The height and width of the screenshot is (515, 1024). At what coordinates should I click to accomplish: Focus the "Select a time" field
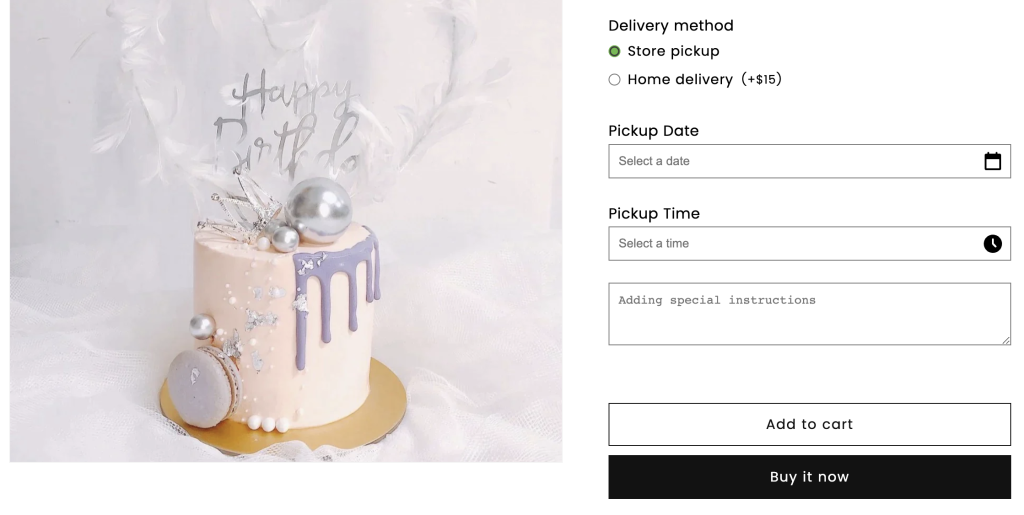coord(809,243)
